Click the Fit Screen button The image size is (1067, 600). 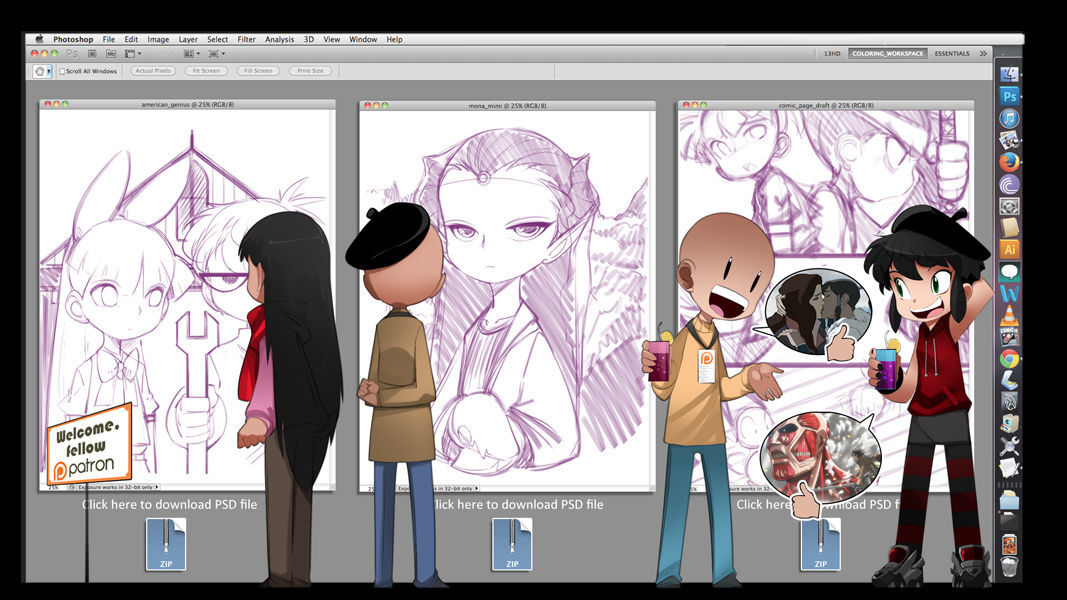[206, 71]
